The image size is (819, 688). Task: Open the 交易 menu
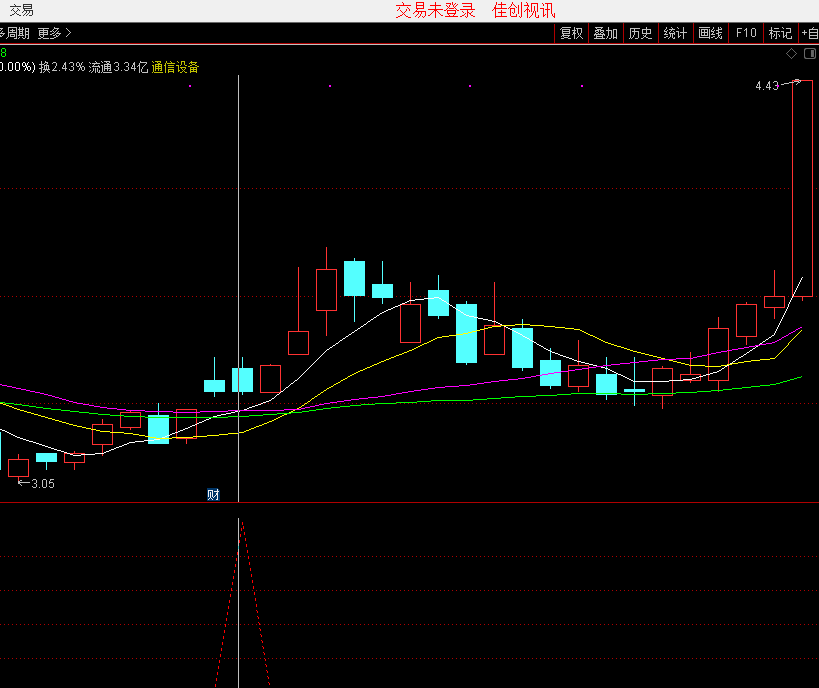(x=21, y=10)
